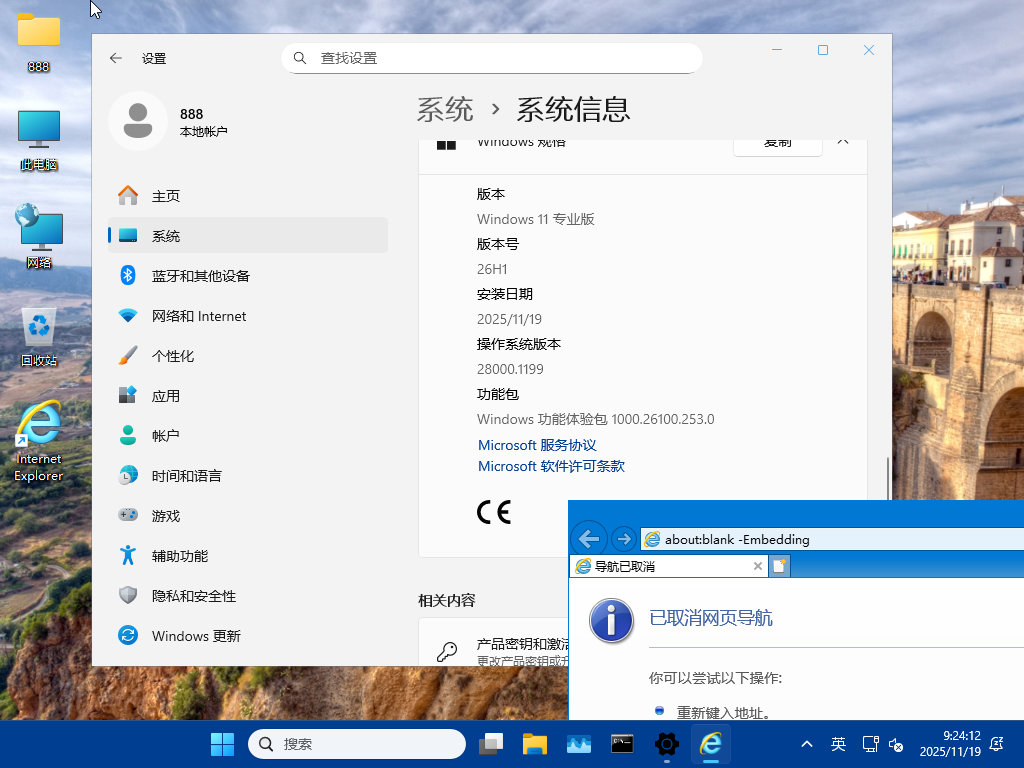Open Microsoft 软件许可条款 link
1024x768 pixels.
click(551, 466)
